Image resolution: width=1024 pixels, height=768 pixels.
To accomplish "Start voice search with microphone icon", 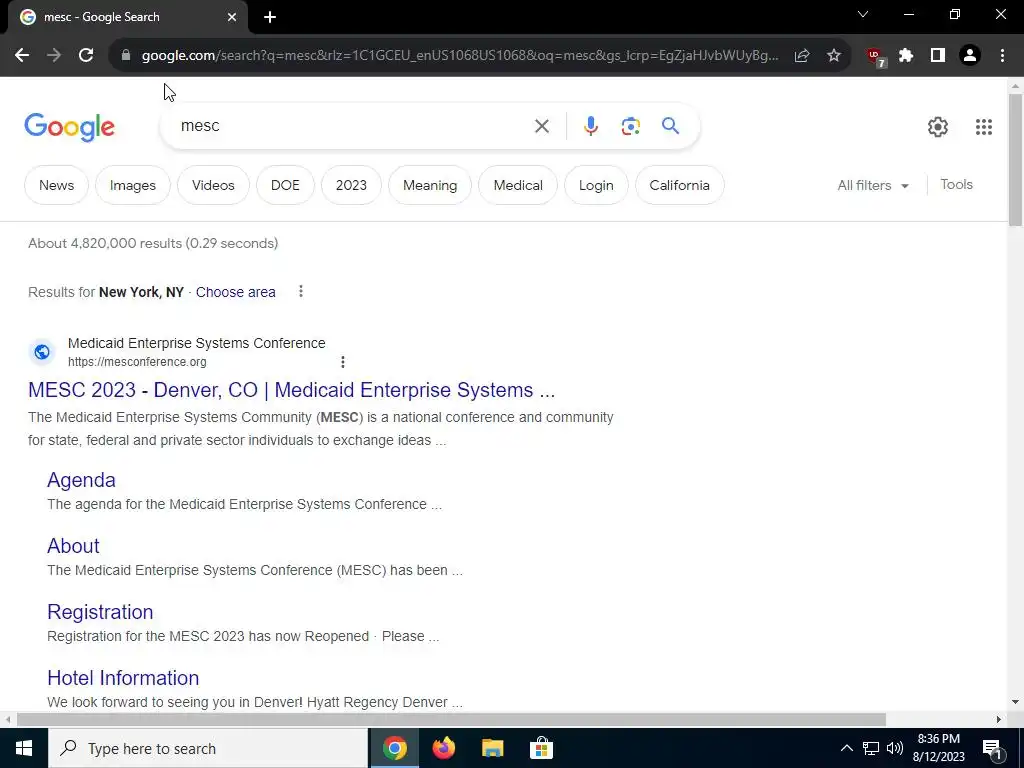I will 591,126.
